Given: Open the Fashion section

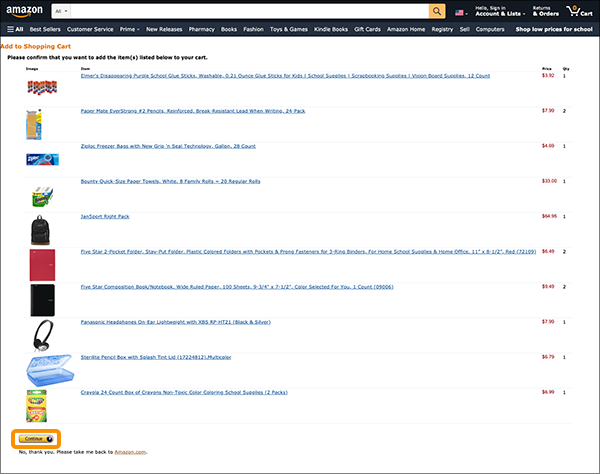Looking at the screenshot, I should pos(253,29).
